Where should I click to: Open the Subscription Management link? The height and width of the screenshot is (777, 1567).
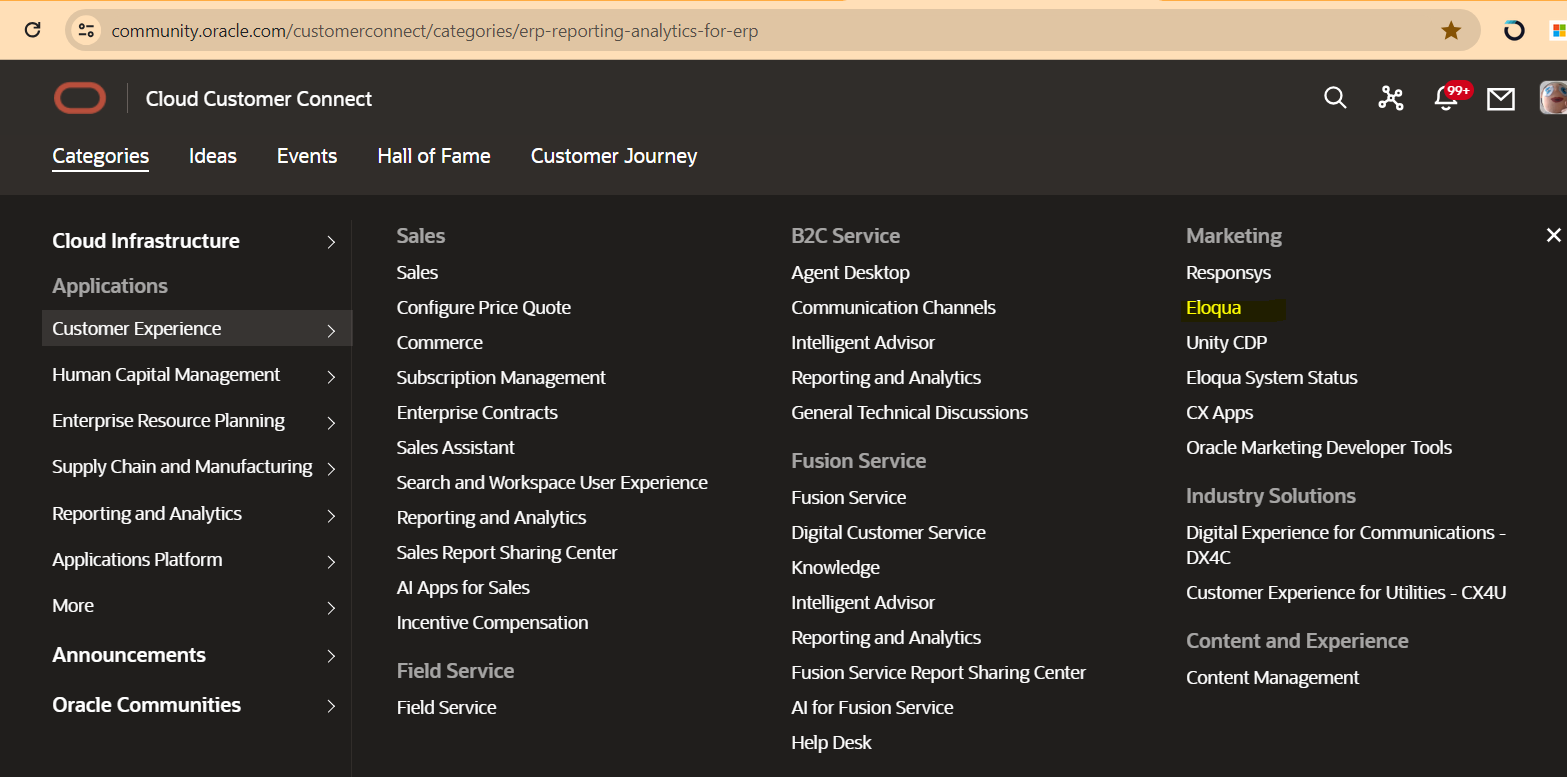pos(501,378)
